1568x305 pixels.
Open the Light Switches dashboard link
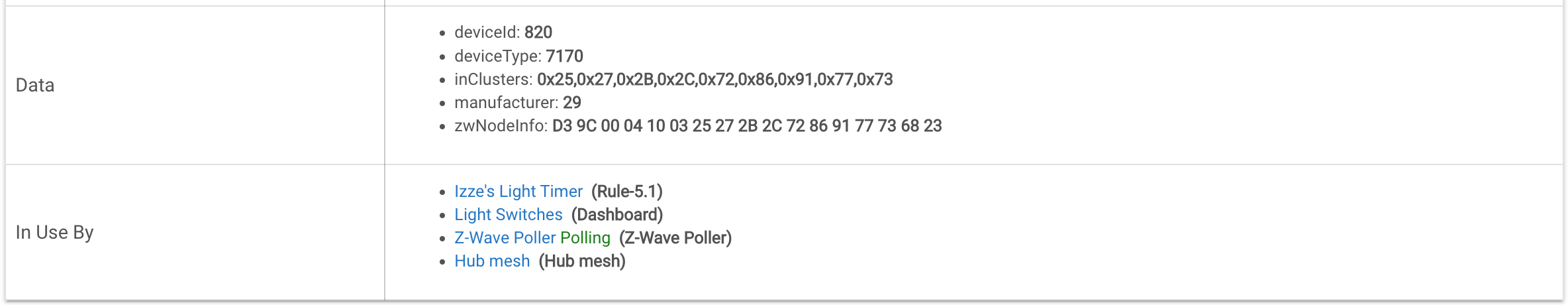click(509, 215)
